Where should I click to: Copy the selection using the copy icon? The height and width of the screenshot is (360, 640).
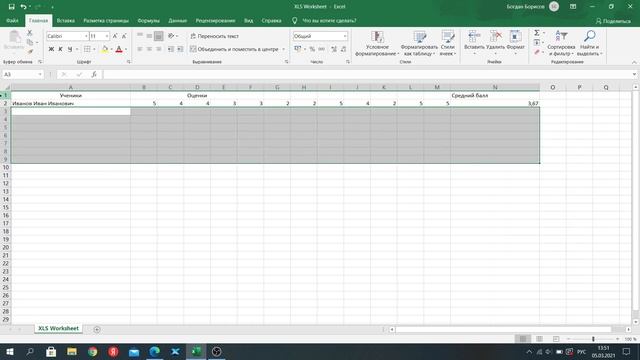(x=30, y=42)
